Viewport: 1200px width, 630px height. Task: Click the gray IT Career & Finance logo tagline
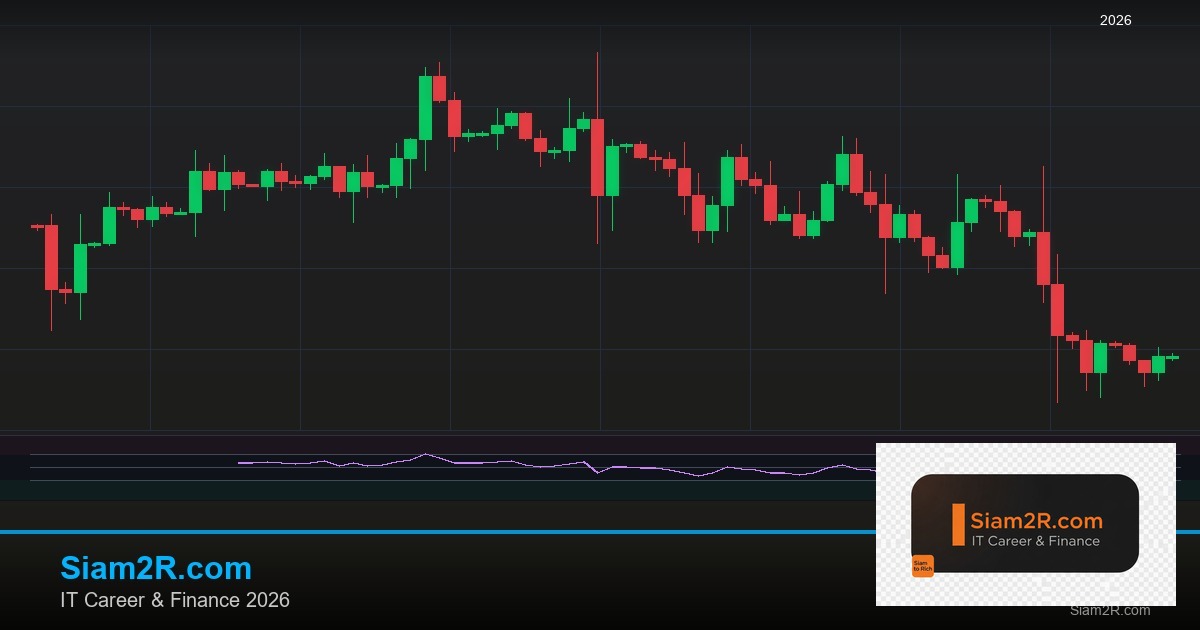[x=1035, y=541]
